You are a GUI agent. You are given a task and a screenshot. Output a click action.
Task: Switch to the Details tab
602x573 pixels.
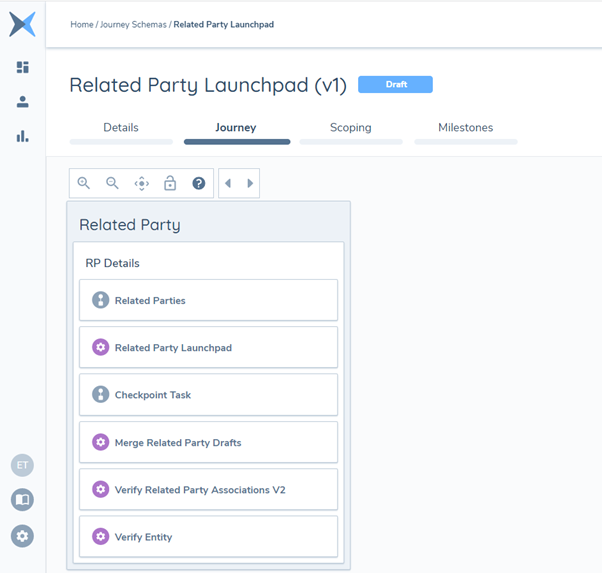tap(121, 128)
